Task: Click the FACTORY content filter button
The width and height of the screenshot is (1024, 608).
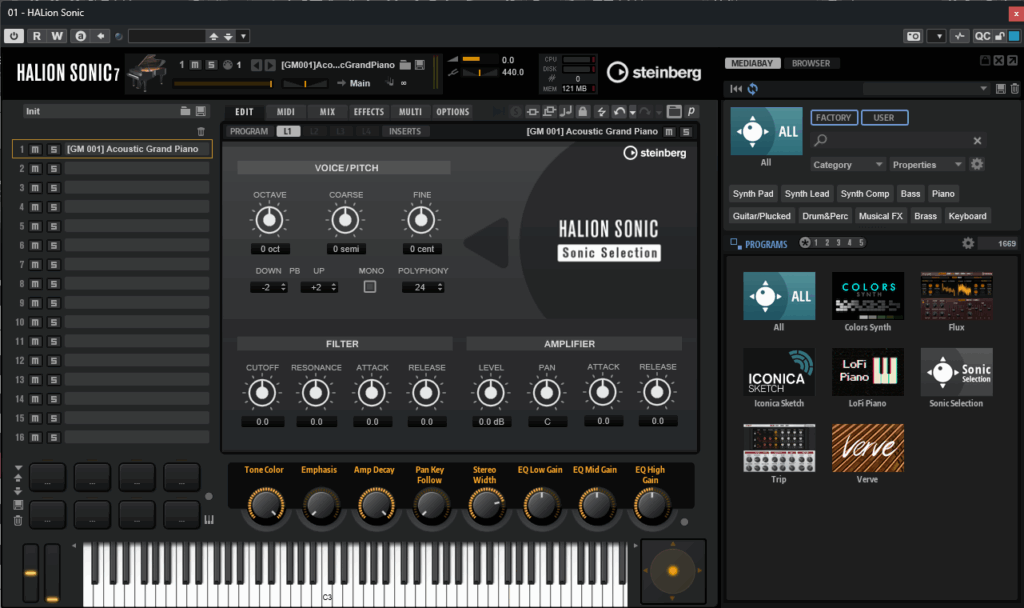Action: click(x=834, y=117)
